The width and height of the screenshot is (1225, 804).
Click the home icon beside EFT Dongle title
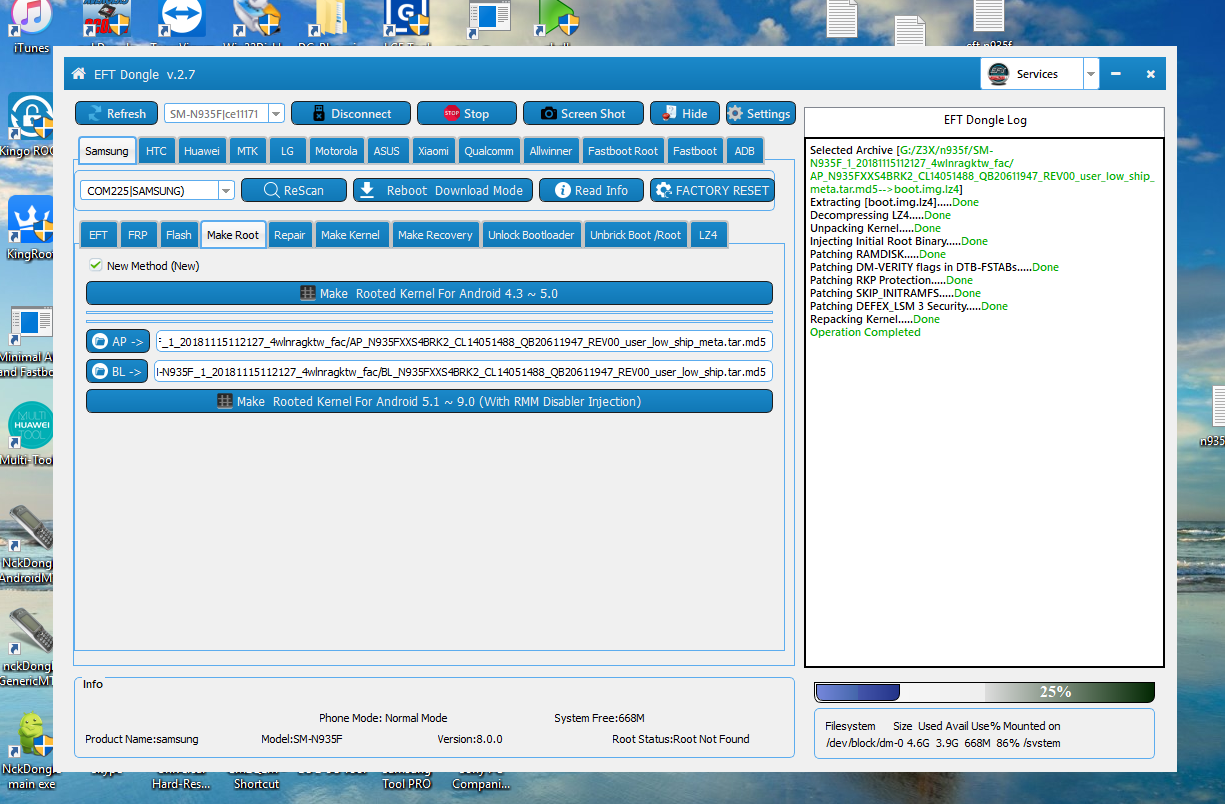(79, 74)
